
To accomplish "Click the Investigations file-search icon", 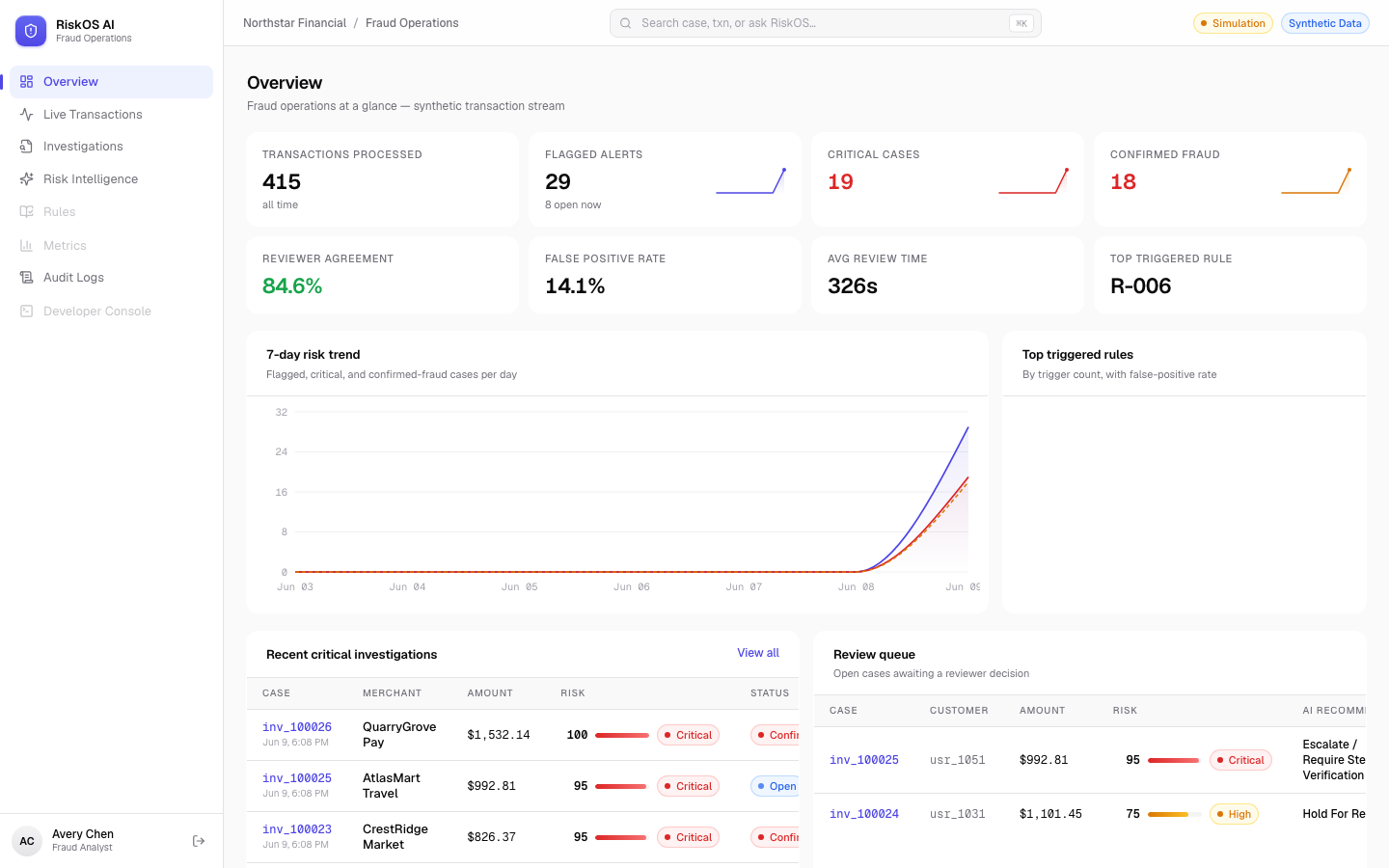I will point(27,147).
